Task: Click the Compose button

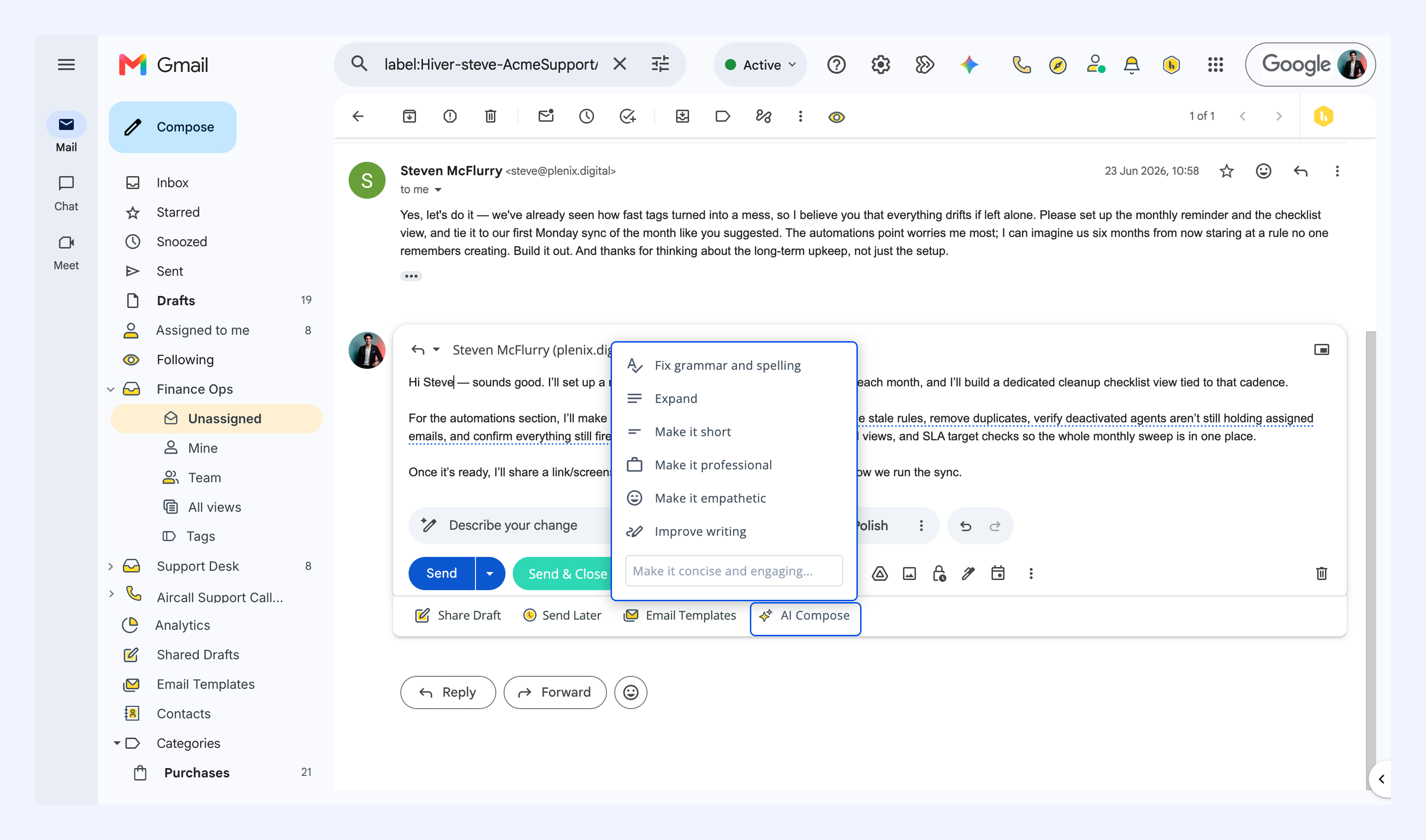Action: pyautogui.click(x=172, y=127)
